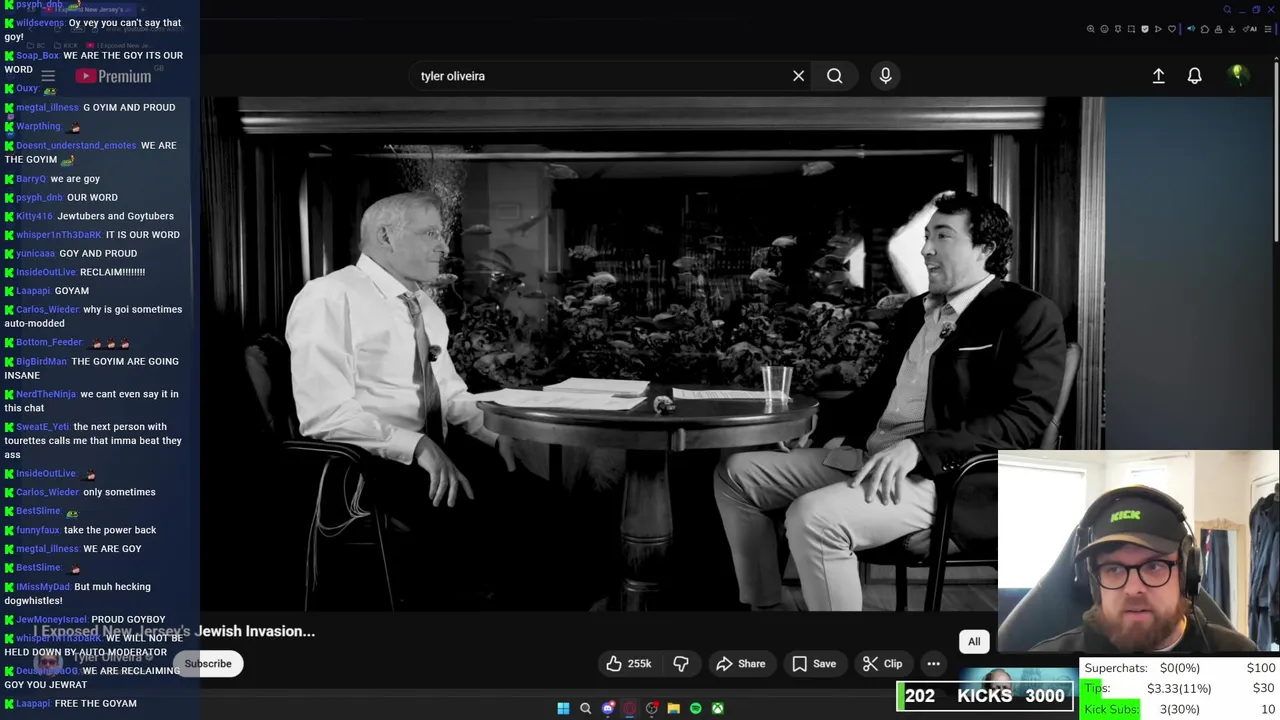Click the Tips $3.33 goal progress bar
This screenshot has height=720, width=1280.
[1180, 688]
